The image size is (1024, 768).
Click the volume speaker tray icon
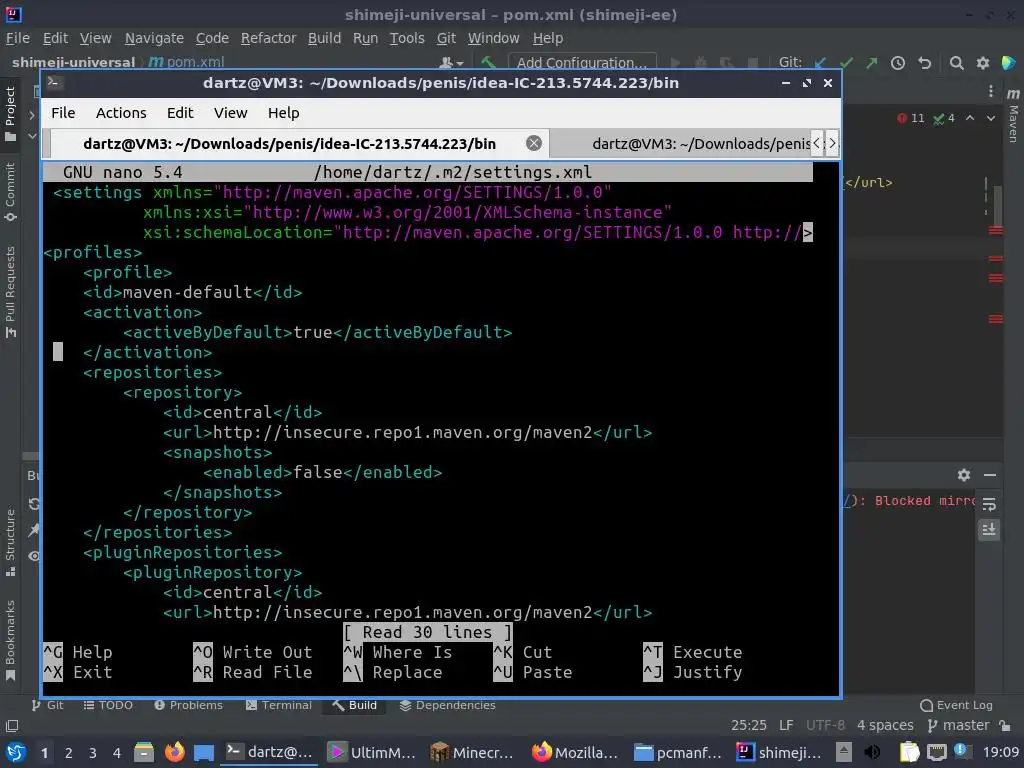click(871, 752)
